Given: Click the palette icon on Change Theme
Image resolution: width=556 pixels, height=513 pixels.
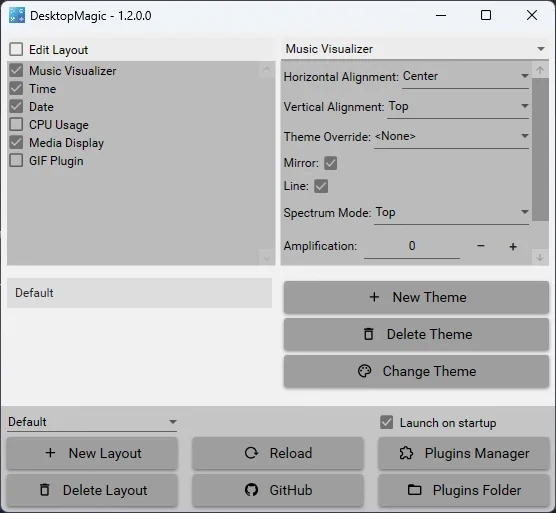Looking at the screenshot, I should 364,371.
